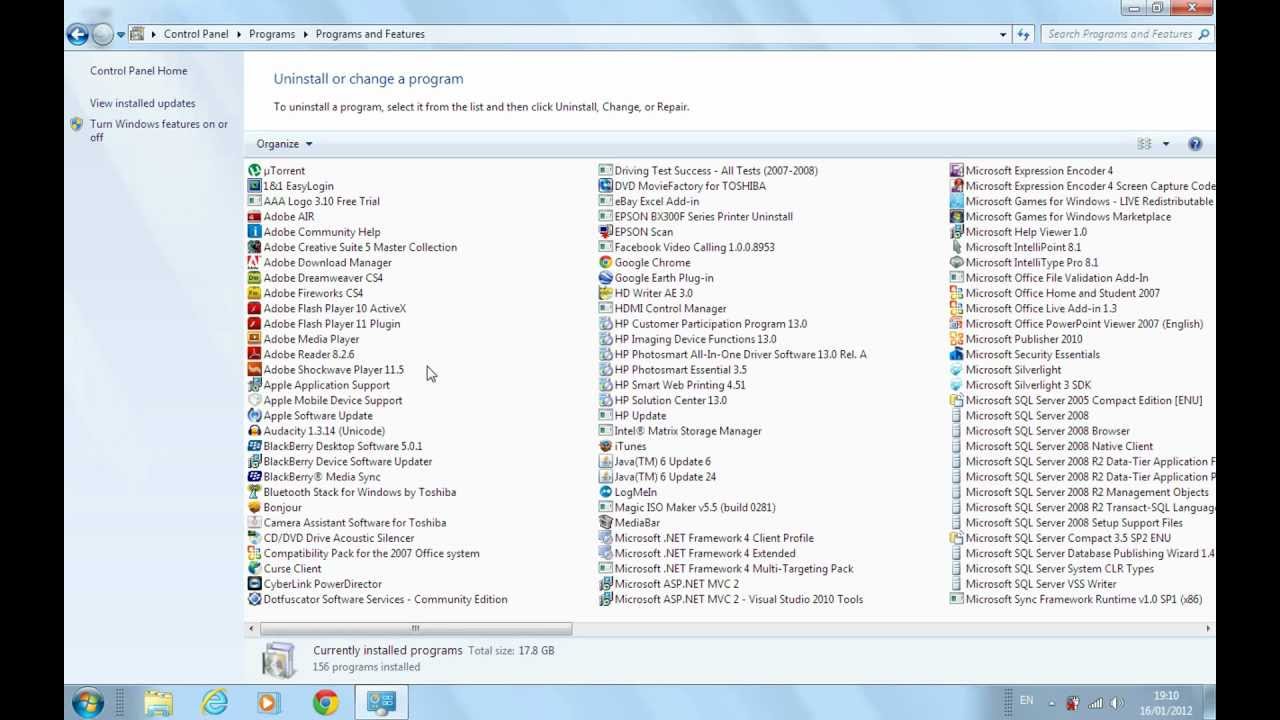
Task: Open recent pages arrow beside Forward button
Action: pyautogui.click(x=121, y=34)
